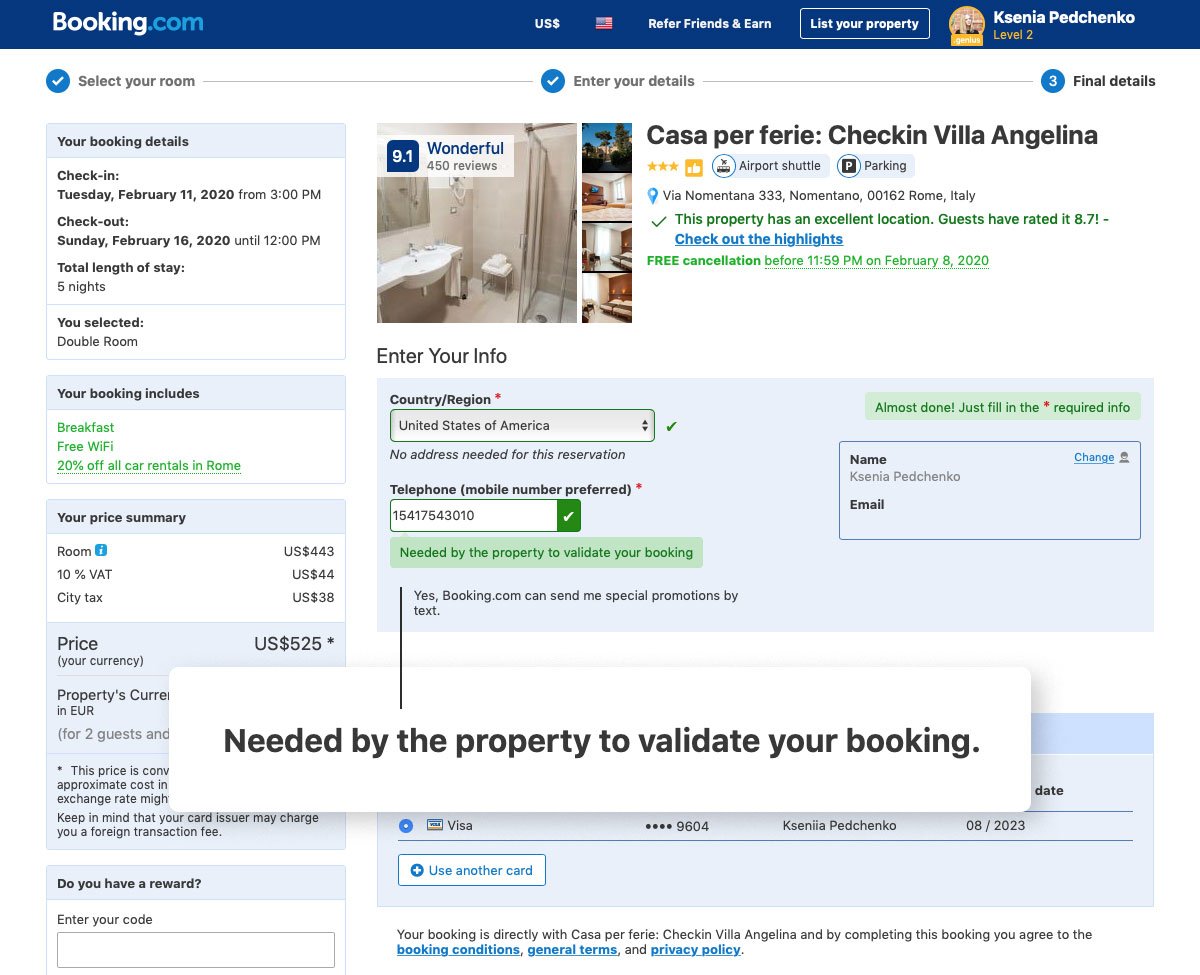Click the City tax US$38 row
The height and width of the screenshot is (975, 1200).
point(196,598)
